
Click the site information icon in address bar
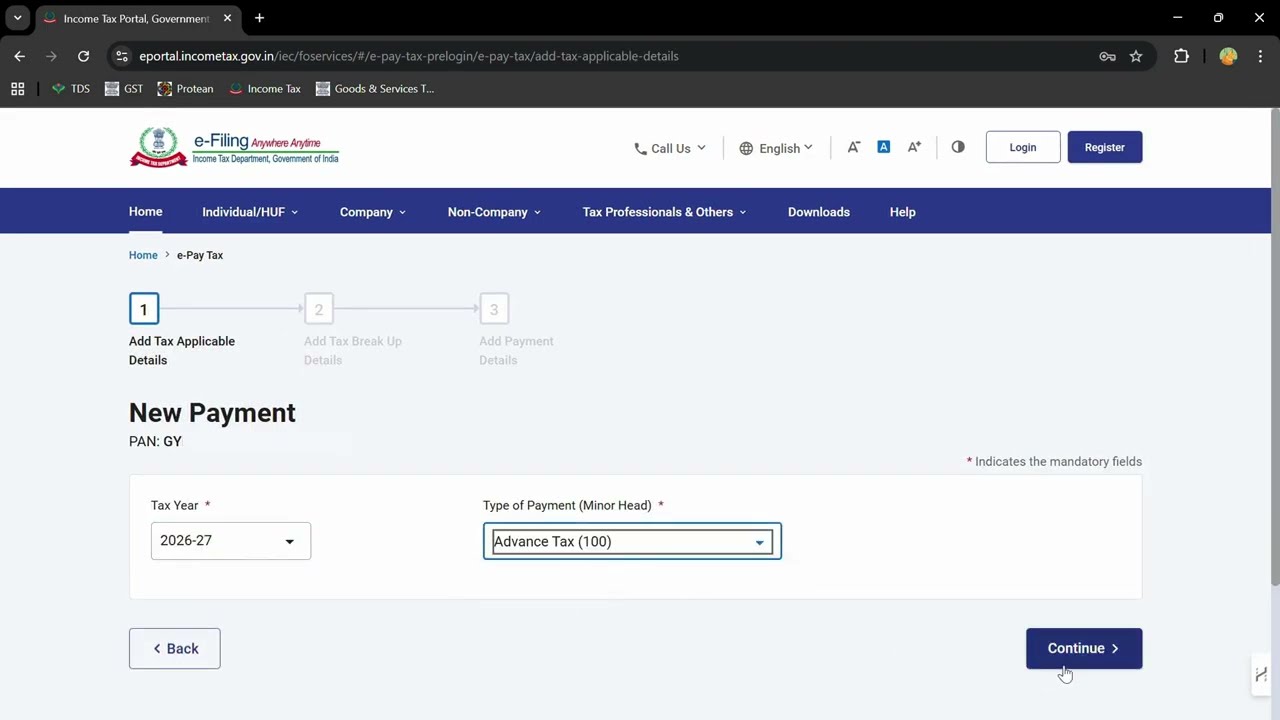tap(122, 56)
